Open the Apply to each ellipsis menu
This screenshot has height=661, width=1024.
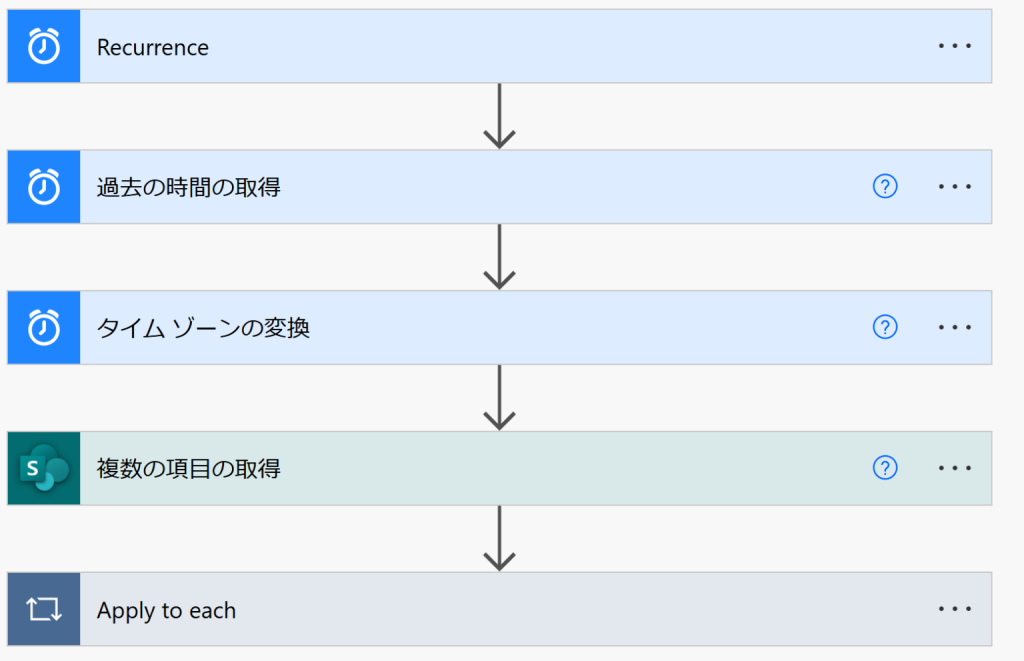[x=955, y=609]
